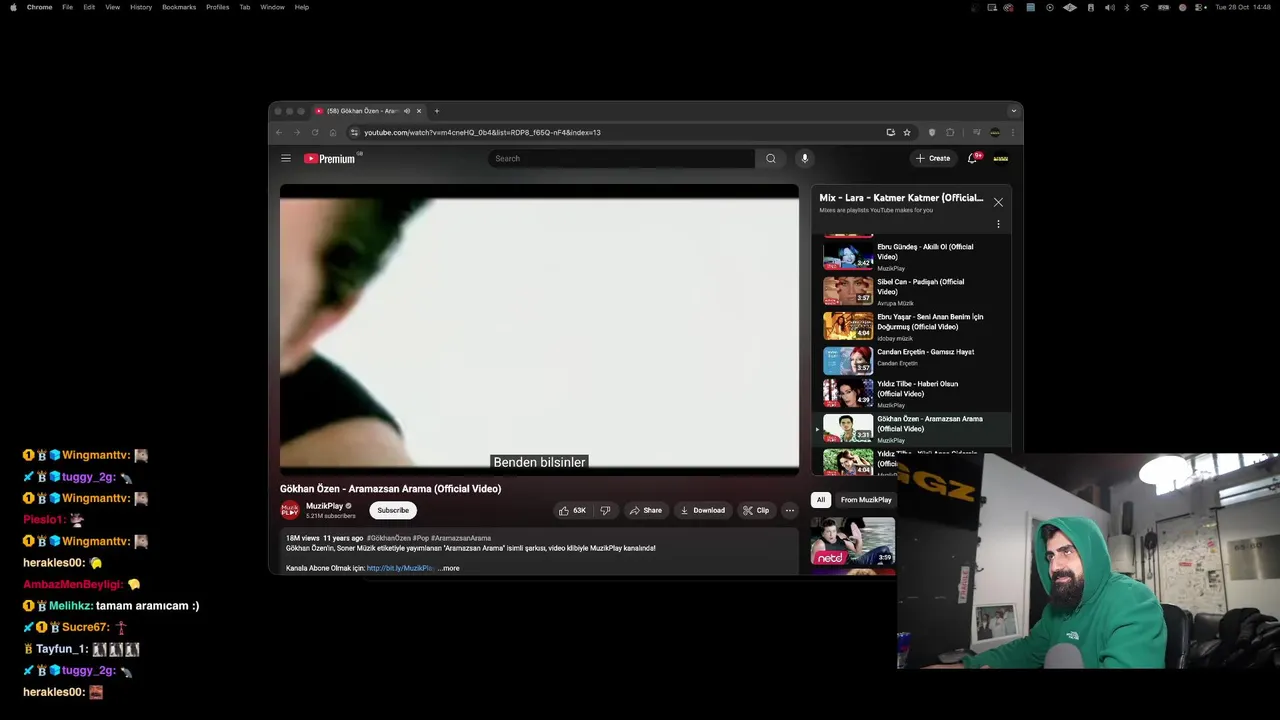The width and height of the screenshot is (1280, 720).
Task: Open the File menu
Action: pos(67,7)
